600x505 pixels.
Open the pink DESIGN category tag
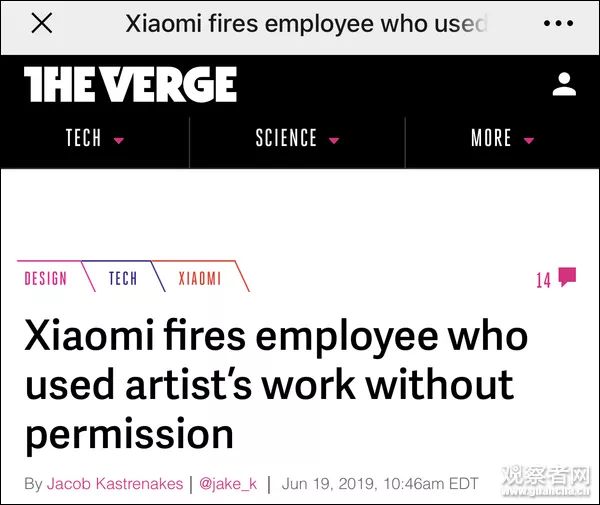tap(45, 279)
